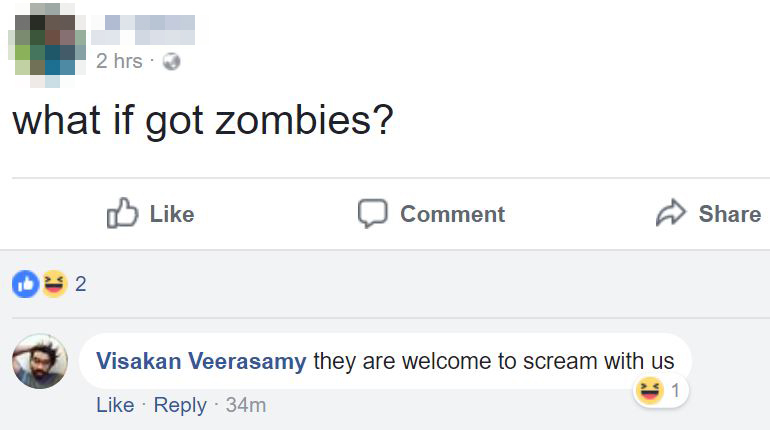Image resolution: width=770 pixels, height=430 pixels.
Task: Click the globe public privacy icon
Action: (x=171, y=62)
